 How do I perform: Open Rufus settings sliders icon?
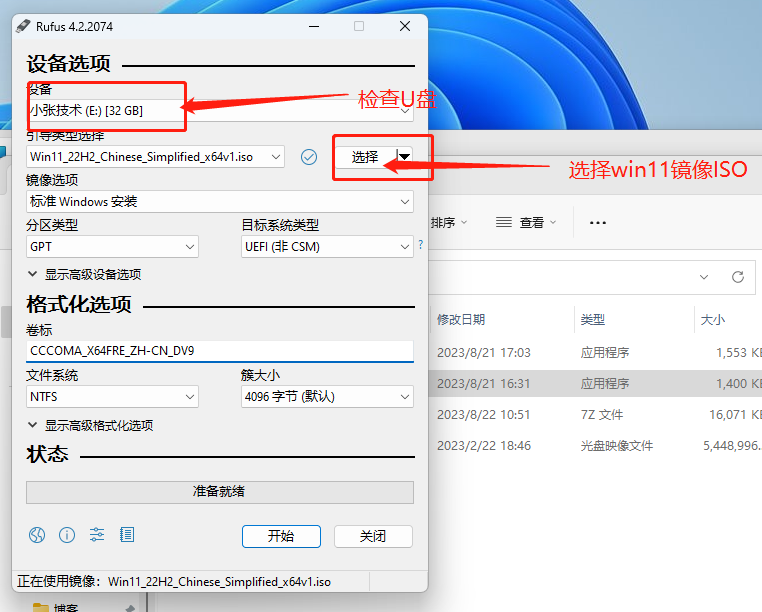(97, 535)
